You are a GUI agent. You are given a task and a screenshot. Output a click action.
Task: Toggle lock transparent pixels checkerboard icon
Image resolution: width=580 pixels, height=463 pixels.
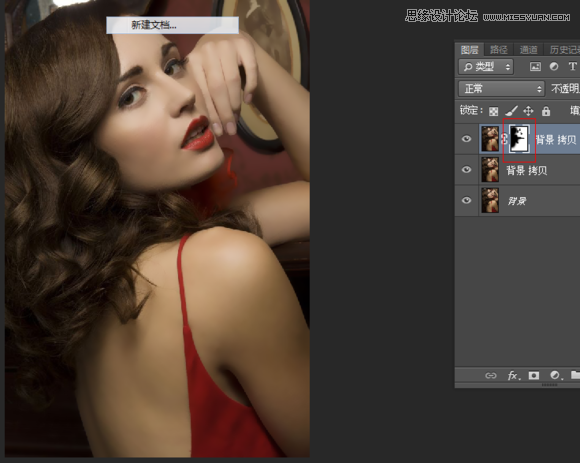(x=493, y=111)
